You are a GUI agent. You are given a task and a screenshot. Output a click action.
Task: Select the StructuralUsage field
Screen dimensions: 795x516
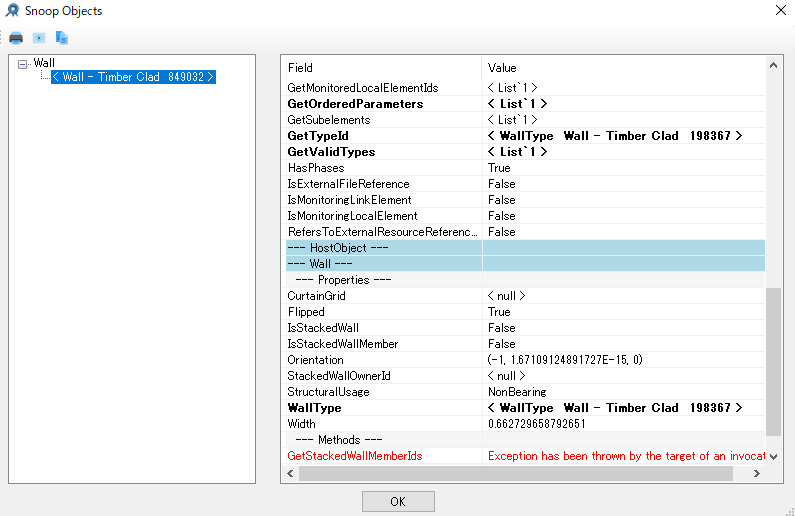pyautogui.click(x=328, y=392)
